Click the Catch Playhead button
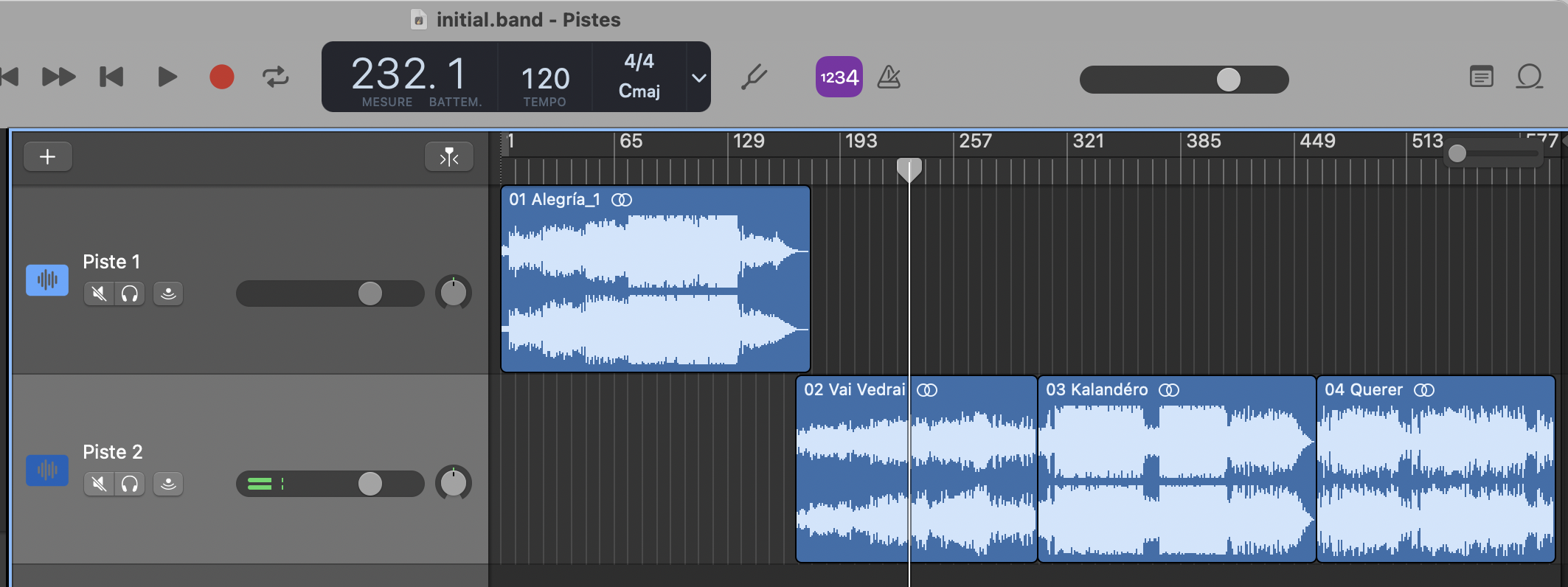The width and height of the screenshot is (1568, 587). (x=448, y=156)
